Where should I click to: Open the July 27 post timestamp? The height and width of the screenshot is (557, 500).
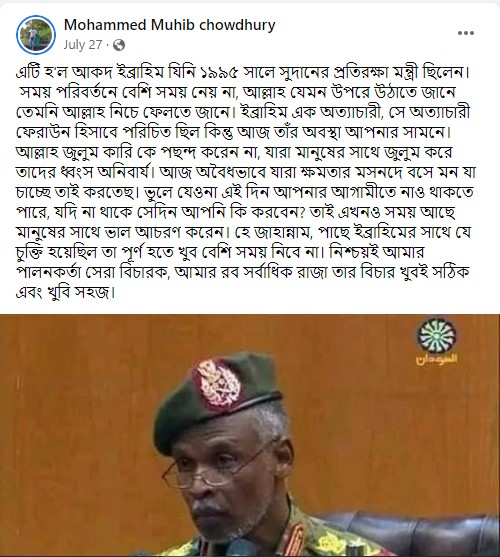(83, 45)
